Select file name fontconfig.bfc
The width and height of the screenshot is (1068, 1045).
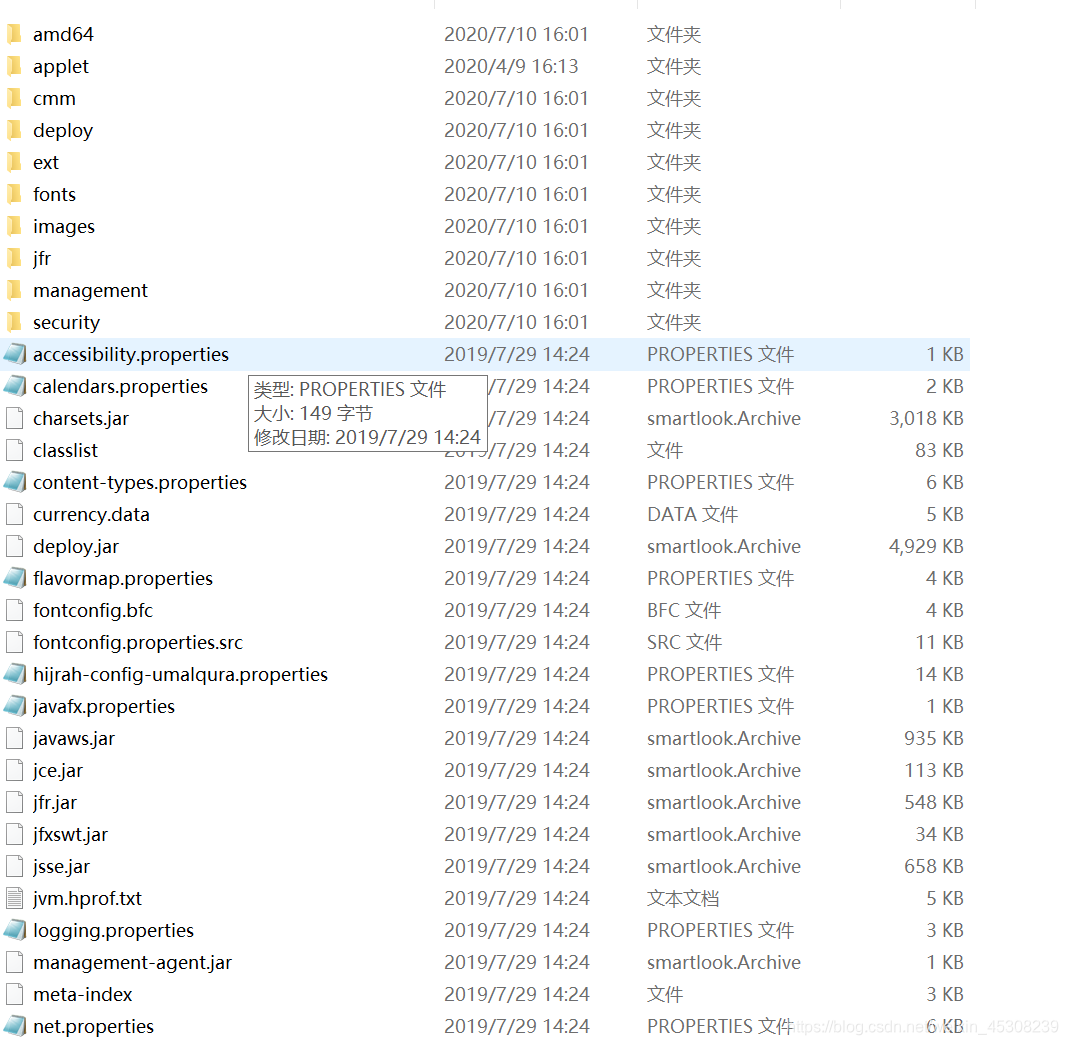pos(93,610)
